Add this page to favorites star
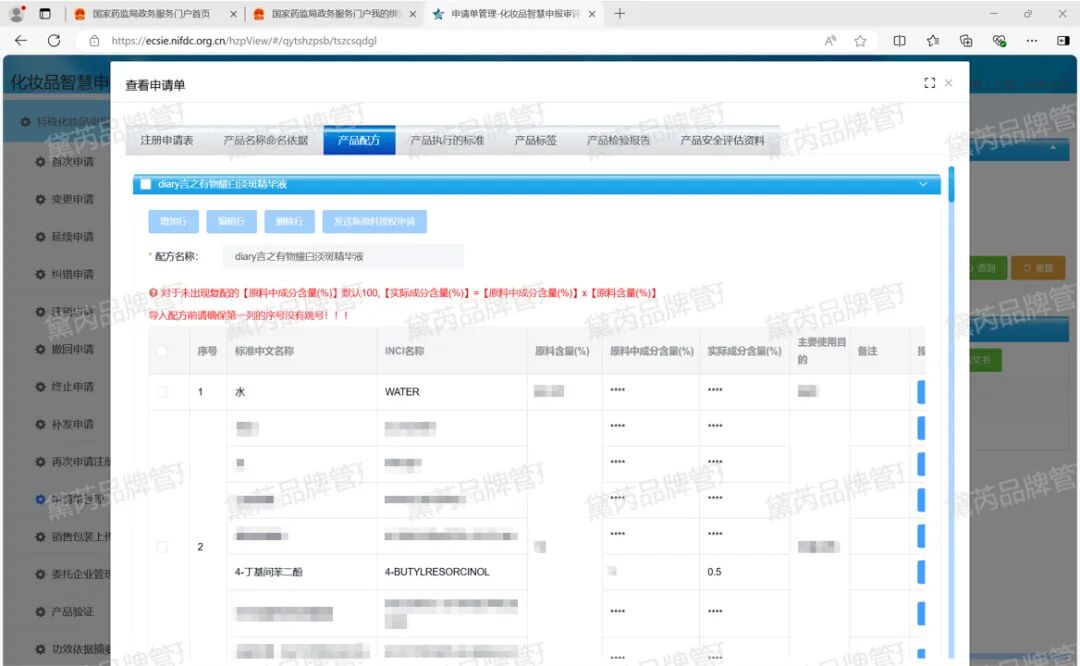 (860, 41)
